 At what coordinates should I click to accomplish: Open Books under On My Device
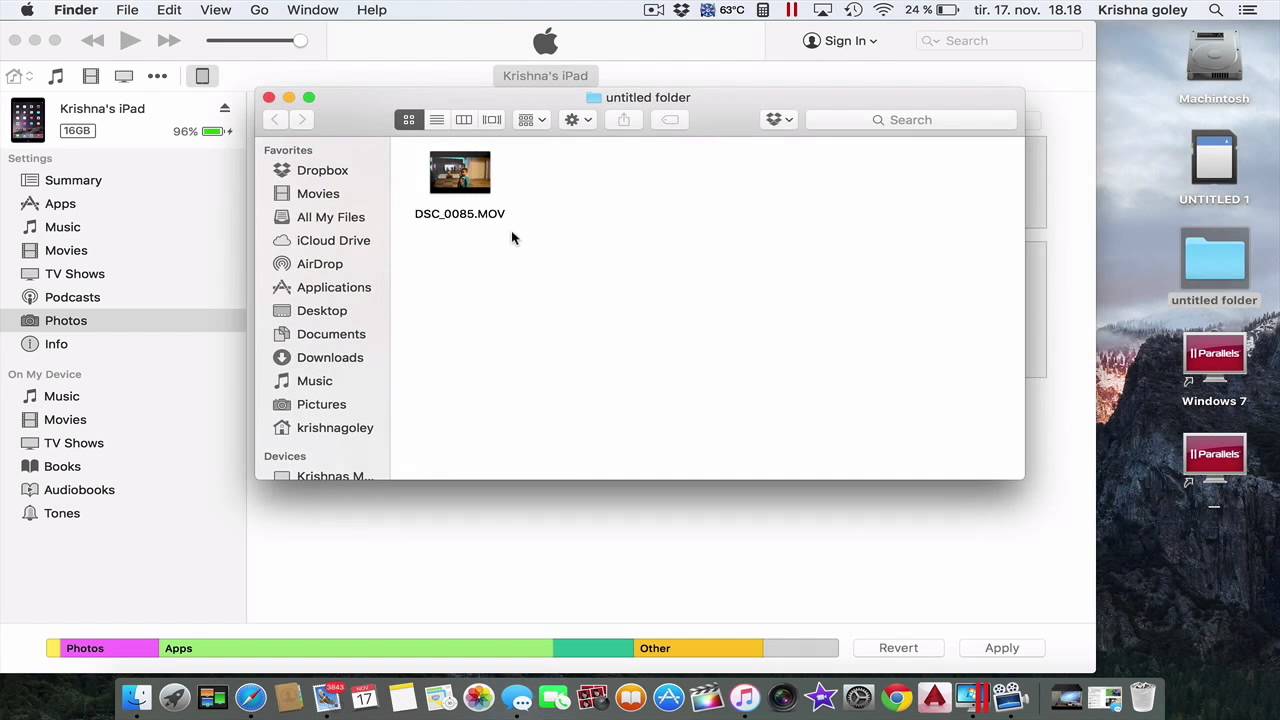coord(62,466)
